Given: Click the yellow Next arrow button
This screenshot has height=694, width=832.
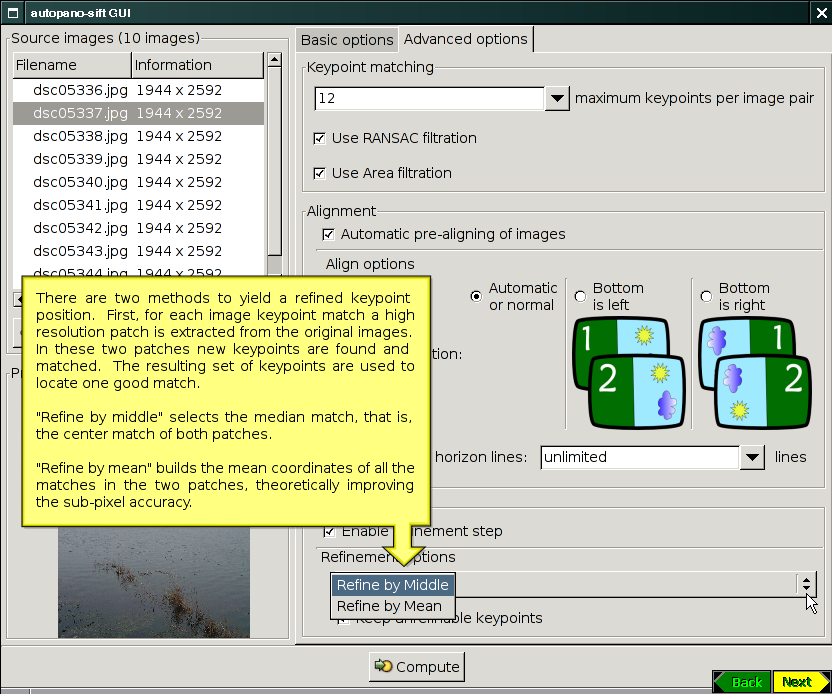Looking at the screenshot, I should tap(800, 682).
